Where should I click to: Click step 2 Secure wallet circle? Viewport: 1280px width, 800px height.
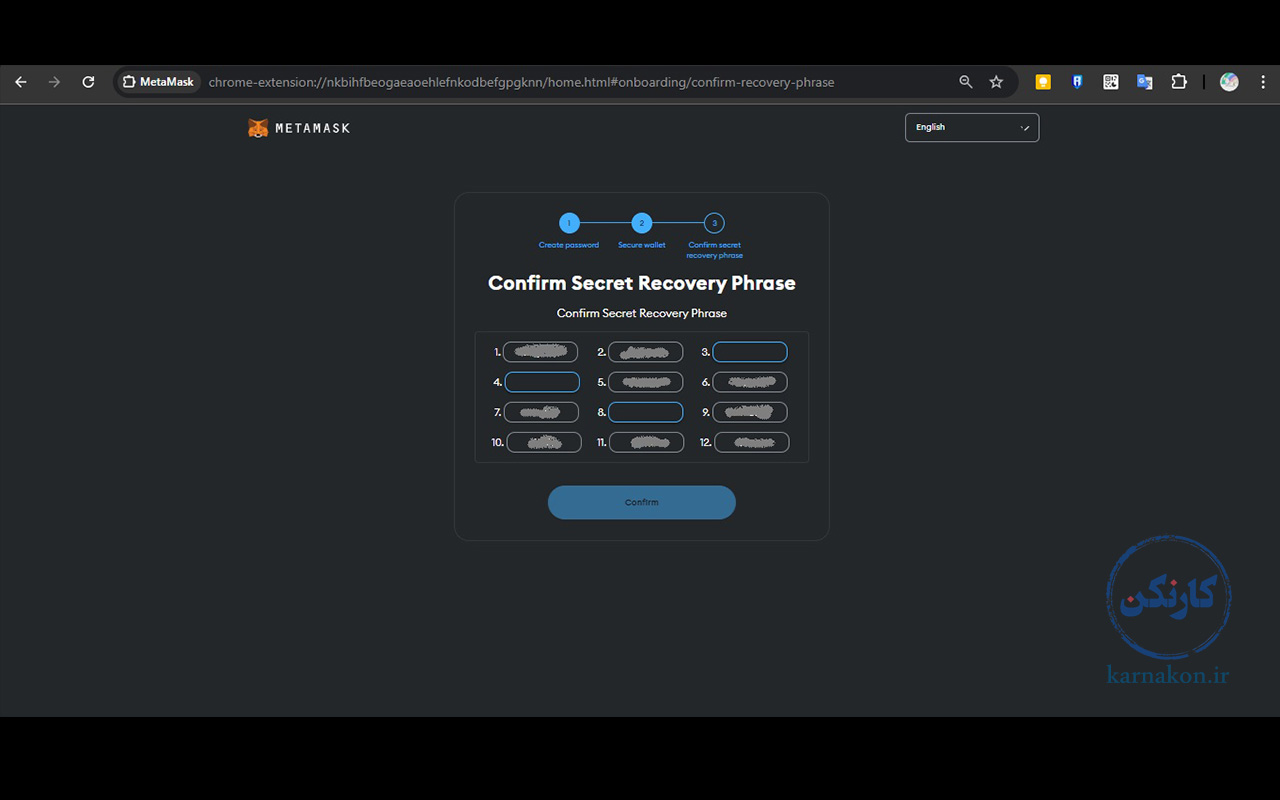[x=642, y=223]
